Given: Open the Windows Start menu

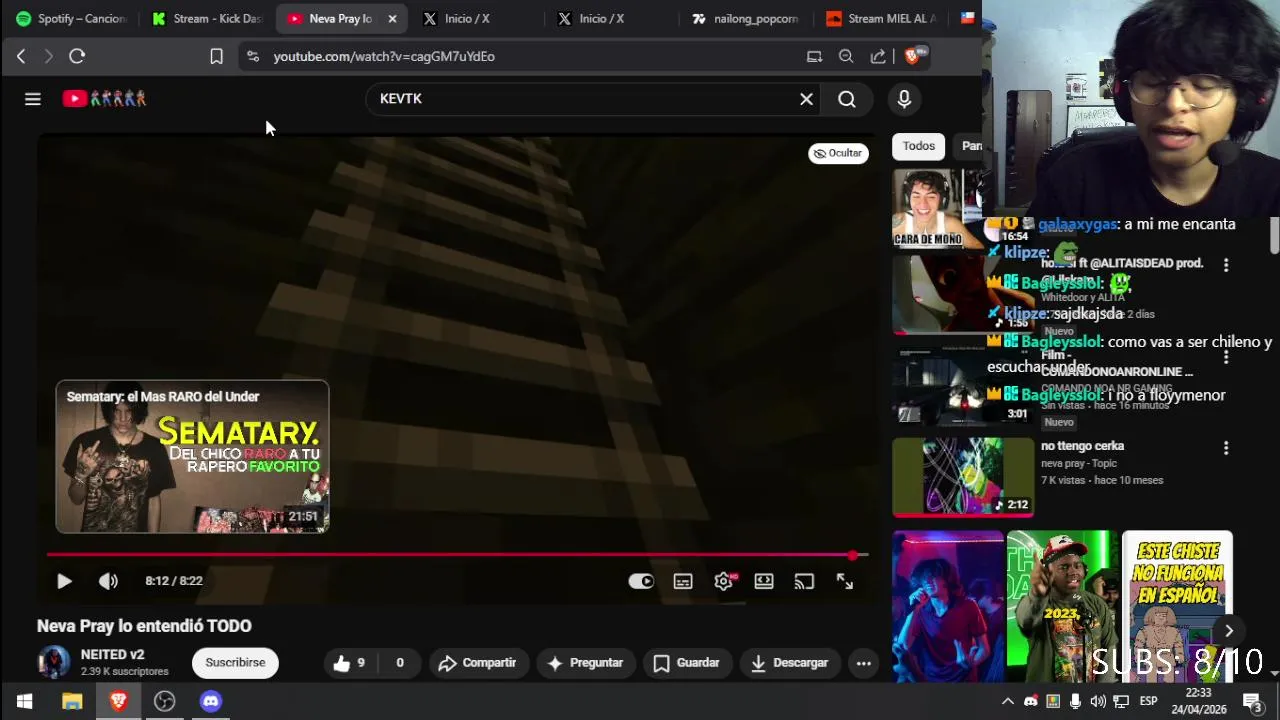Looking at the screenshot, I should (24, 701).
